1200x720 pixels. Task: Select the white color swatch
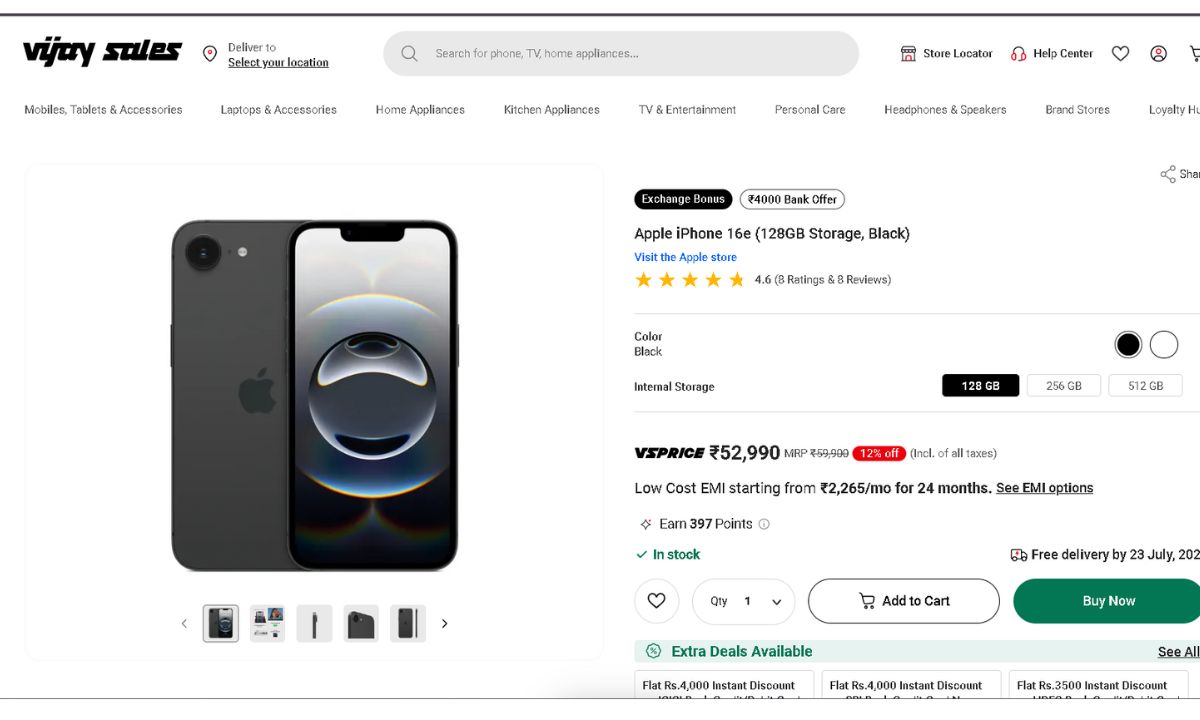click(x=1163, y=345)
